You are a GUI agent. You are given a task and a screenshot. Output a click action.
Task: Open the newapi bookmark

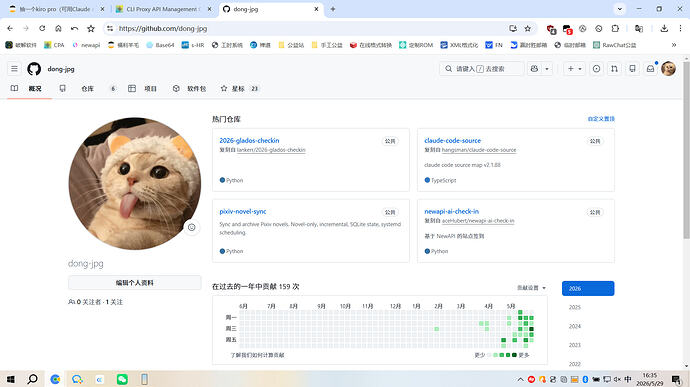coord(86,45)
